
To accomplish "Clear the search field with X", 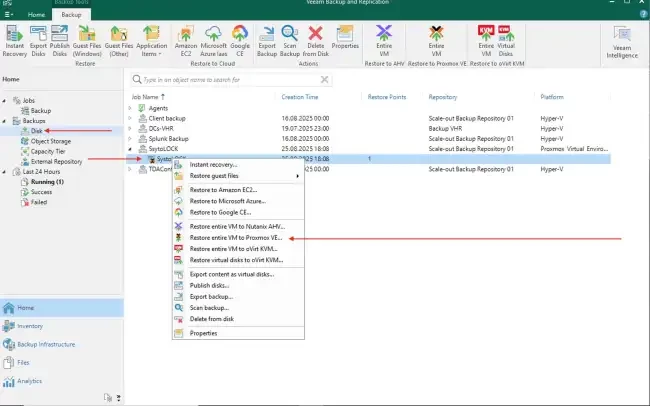I will pyautogui.click(x=324, y=79).
